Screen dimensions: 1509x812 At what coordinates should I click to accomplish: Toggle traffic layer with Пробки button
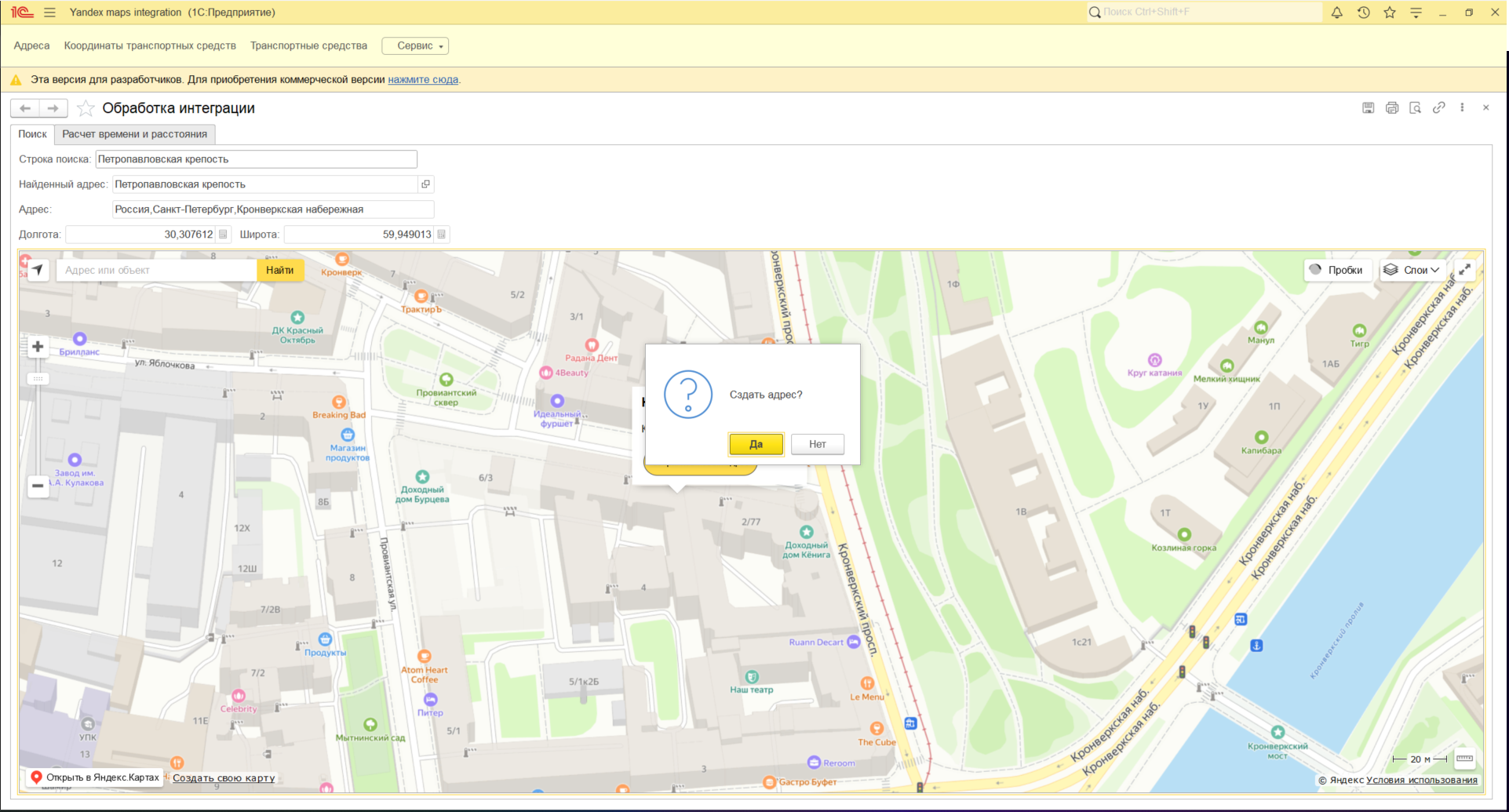pos(1337,270)
